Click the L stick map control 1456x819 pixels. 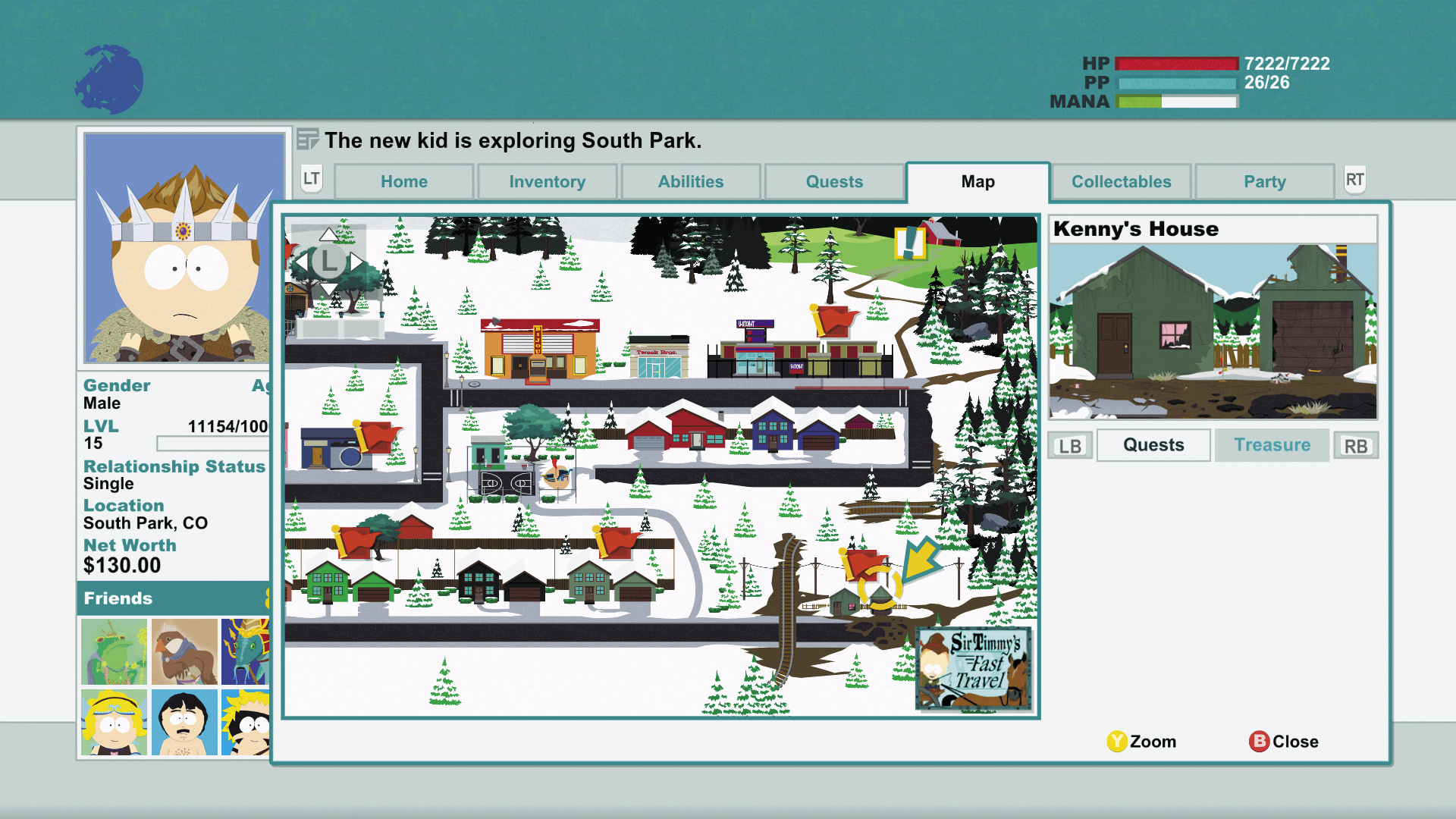click(328, 262)
